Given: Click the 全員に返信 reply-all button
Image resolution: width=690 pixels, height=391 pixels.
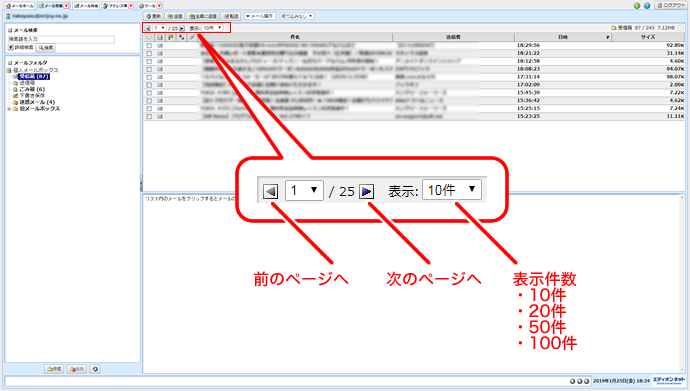Looking at the screenshot, I should (x=203, y=16).
